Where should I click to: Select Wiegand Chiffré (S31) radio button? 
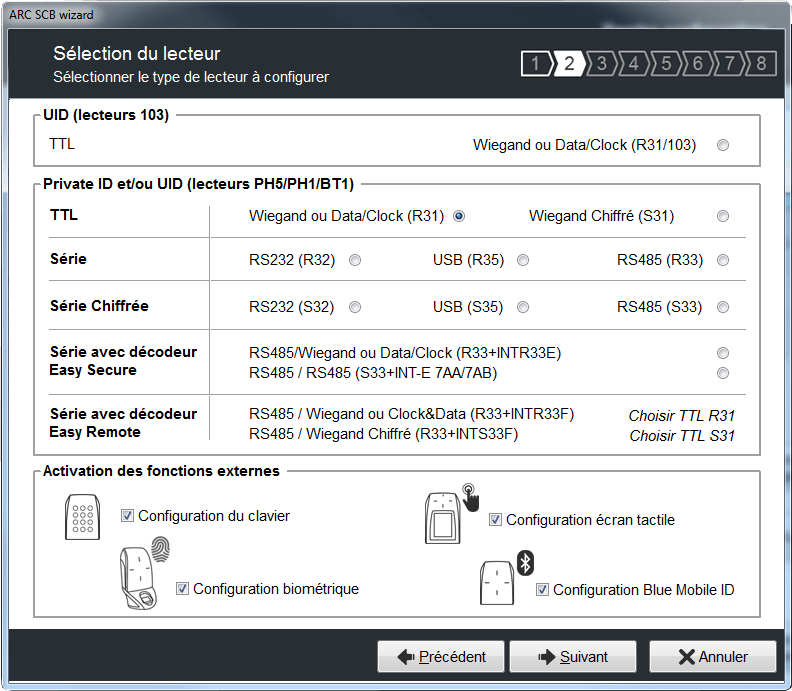[723, 216]
